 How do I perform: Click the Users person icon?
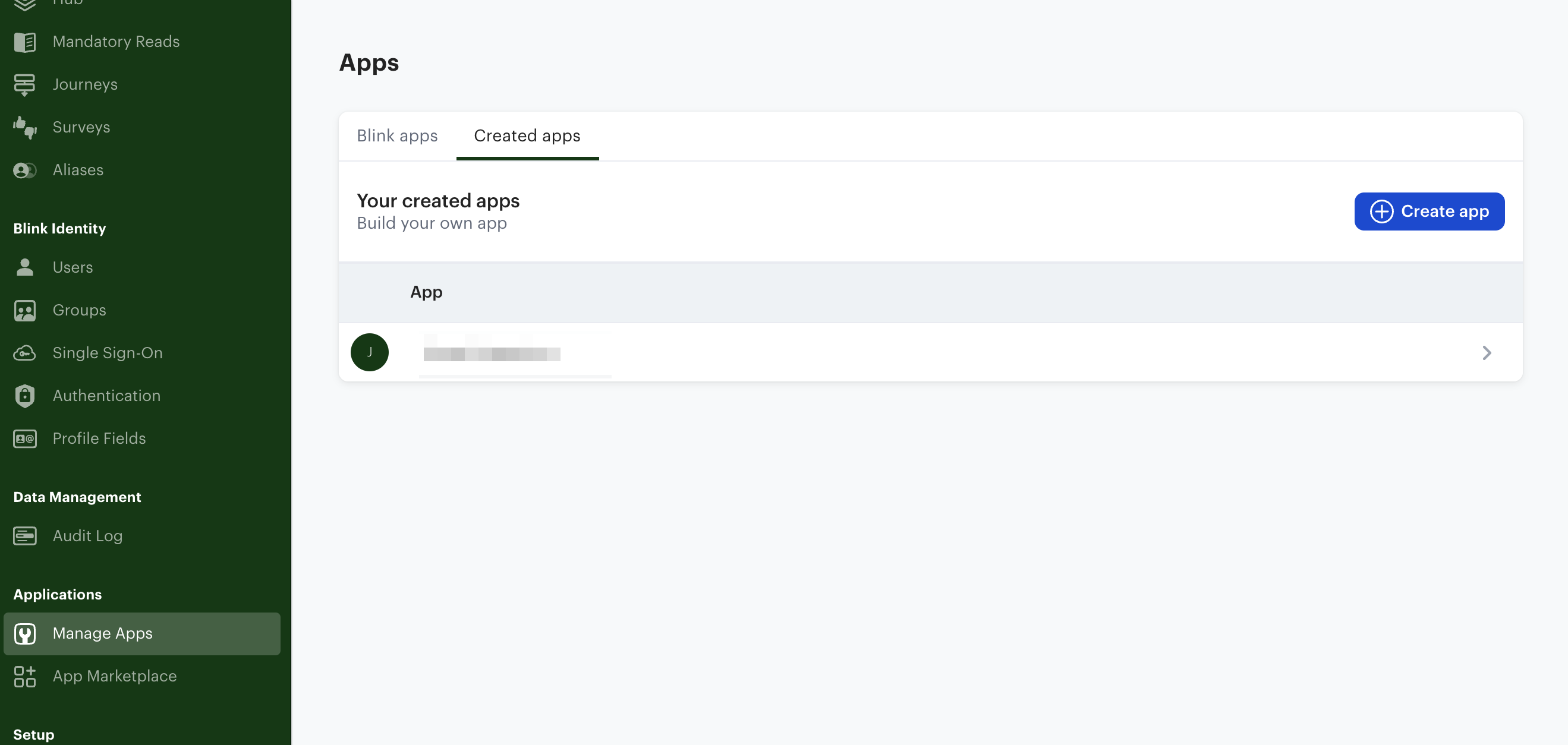25,267
